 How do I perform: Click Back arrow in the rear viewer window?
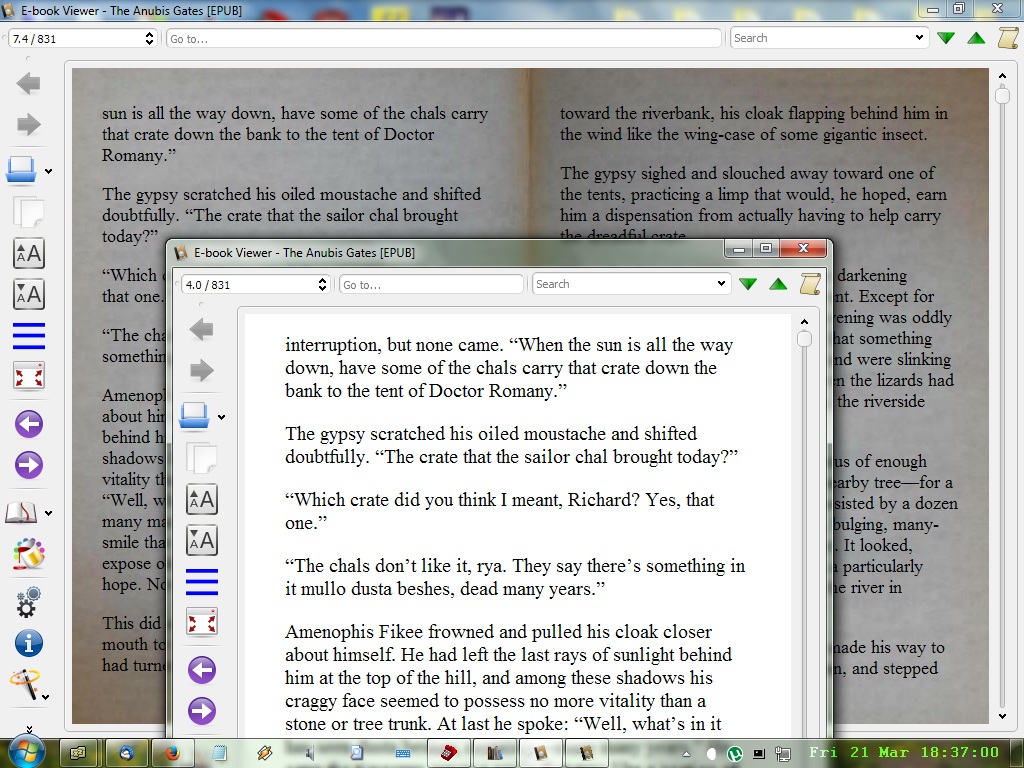[x=28, y=84]
